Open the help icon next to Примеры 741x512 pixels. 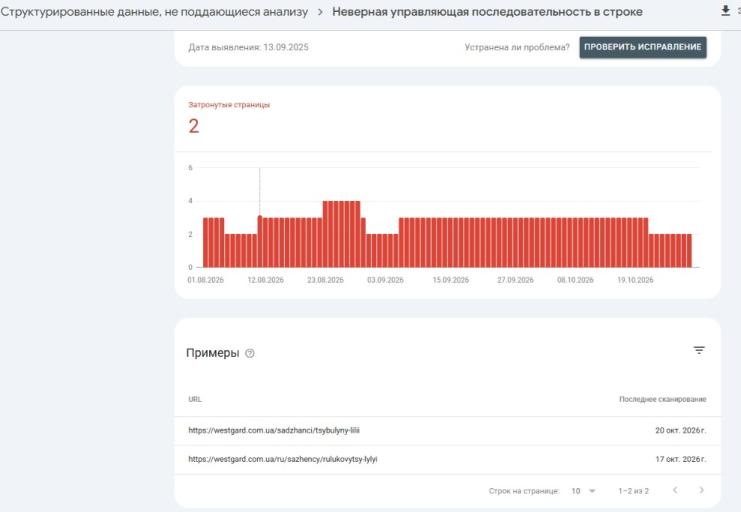[250, 353]
